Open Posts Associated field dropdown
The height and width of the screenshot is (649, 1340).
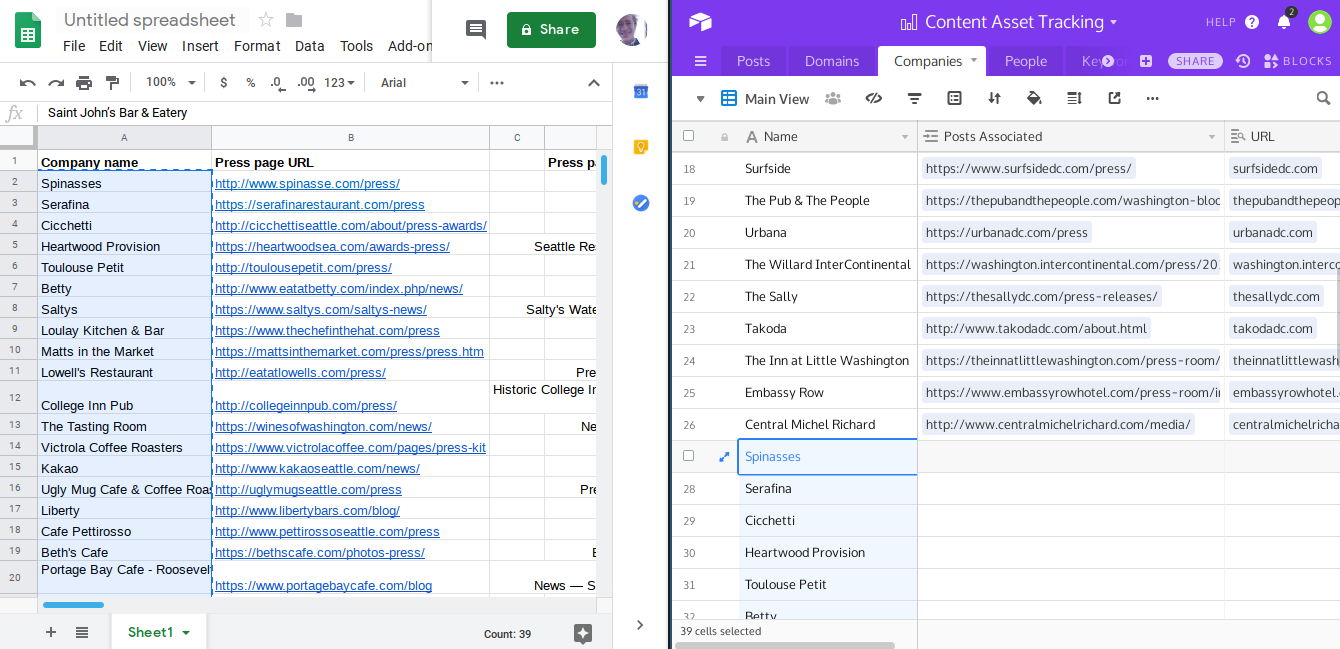[1212, 137]
